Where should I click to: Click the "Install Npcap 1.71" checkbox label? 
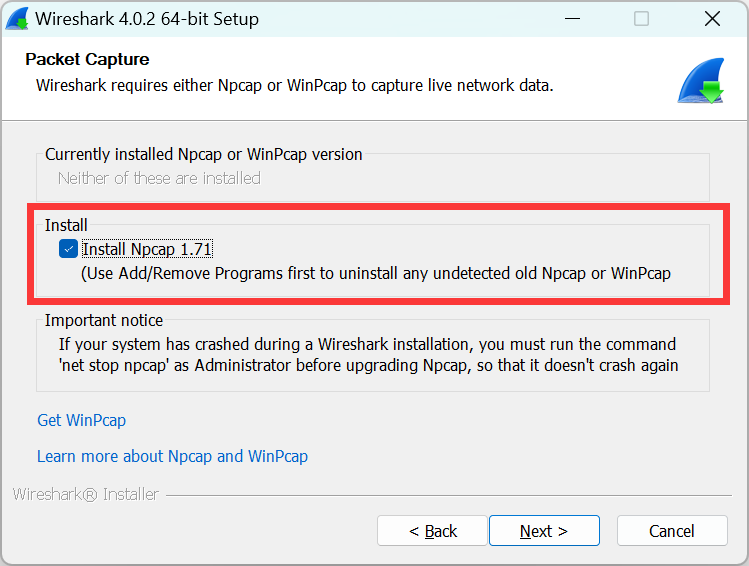(x=147, y=249)
